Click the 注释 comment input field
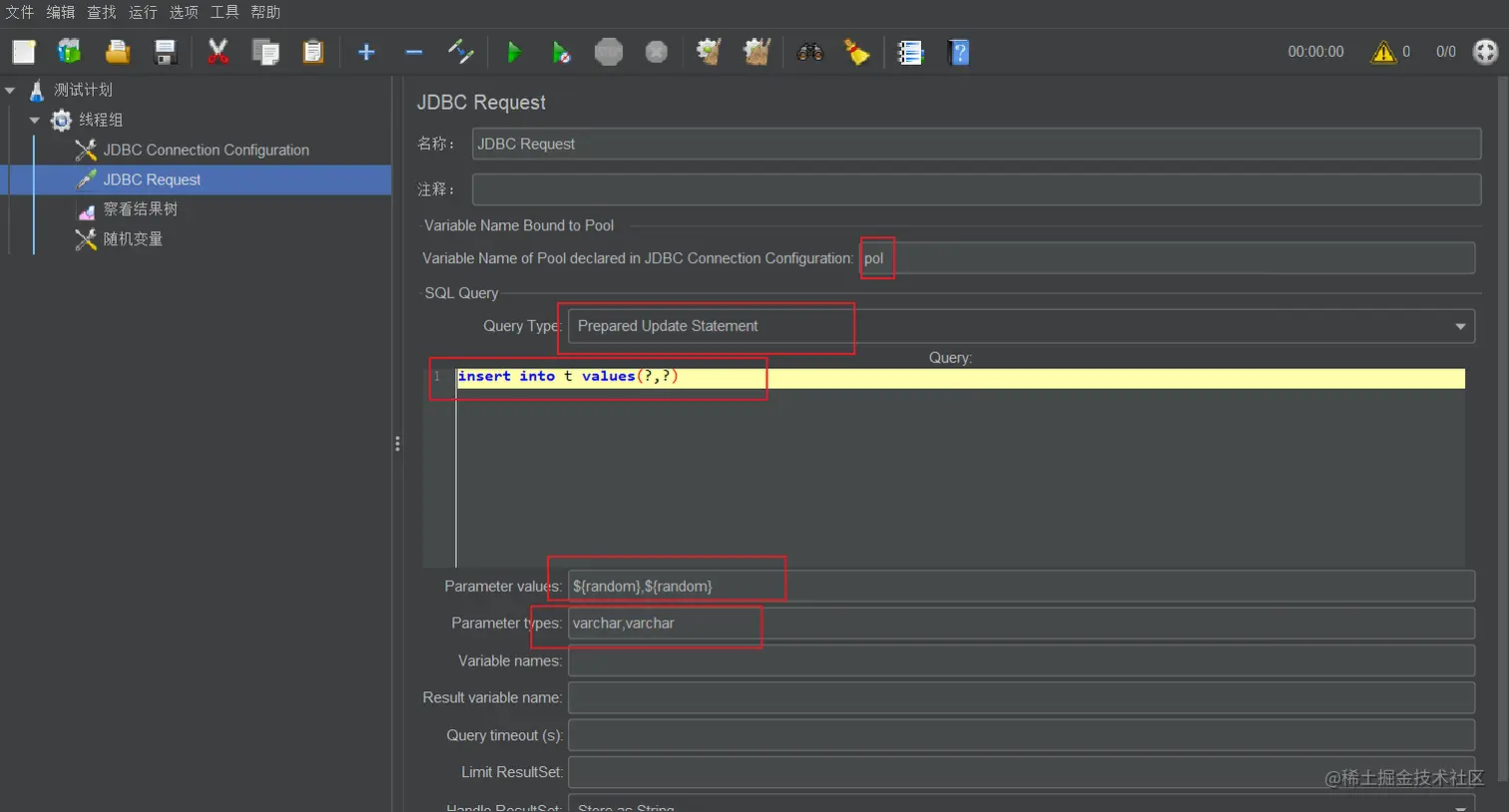Screen dimensions: 1509x812 click(x=976, y=190)
